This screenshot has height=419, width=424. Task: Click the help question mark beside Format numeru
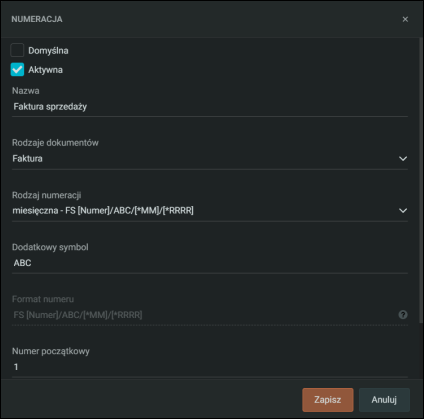pos(403,315)
